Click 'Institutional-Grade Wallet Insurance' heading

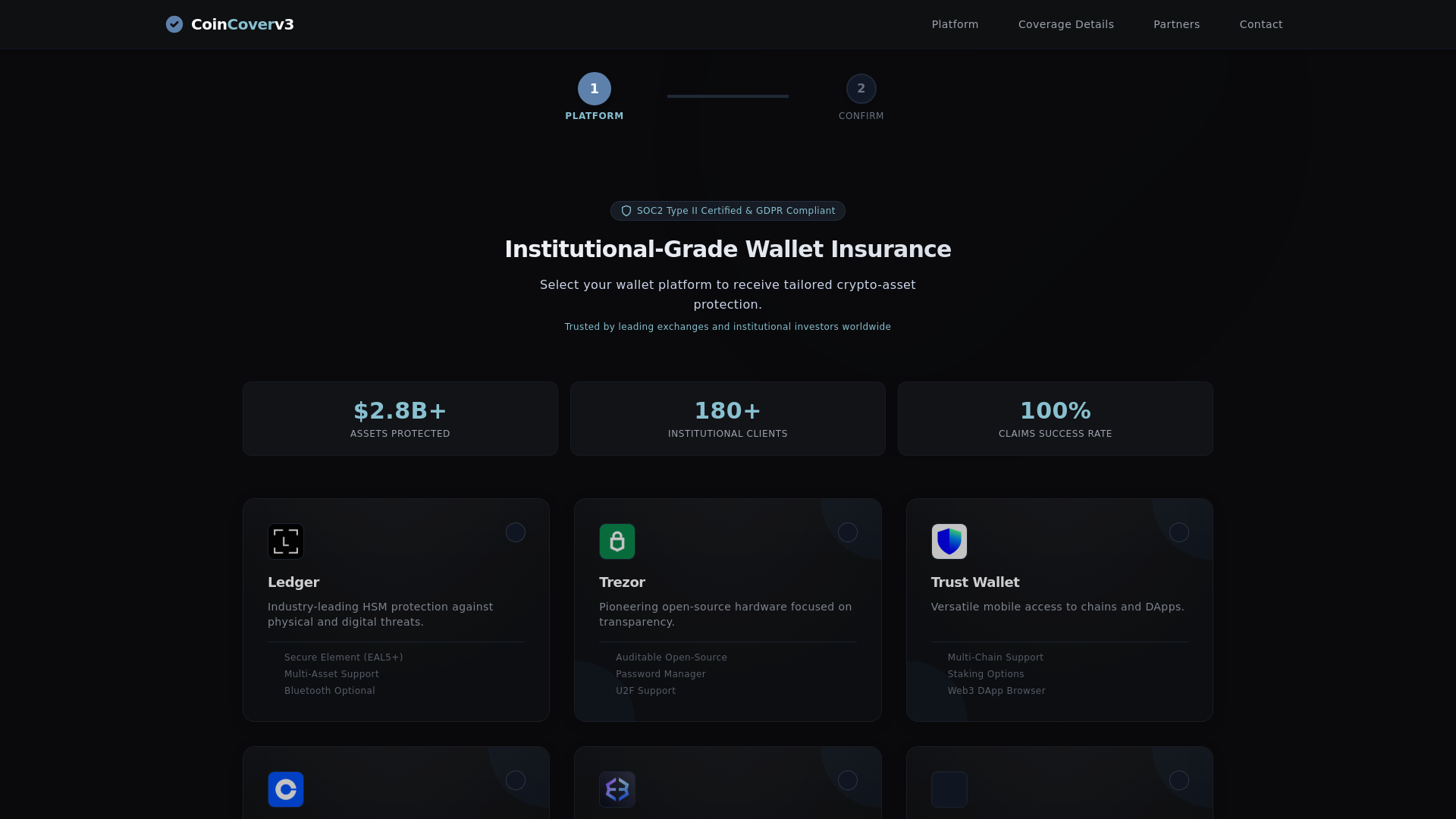728,249
